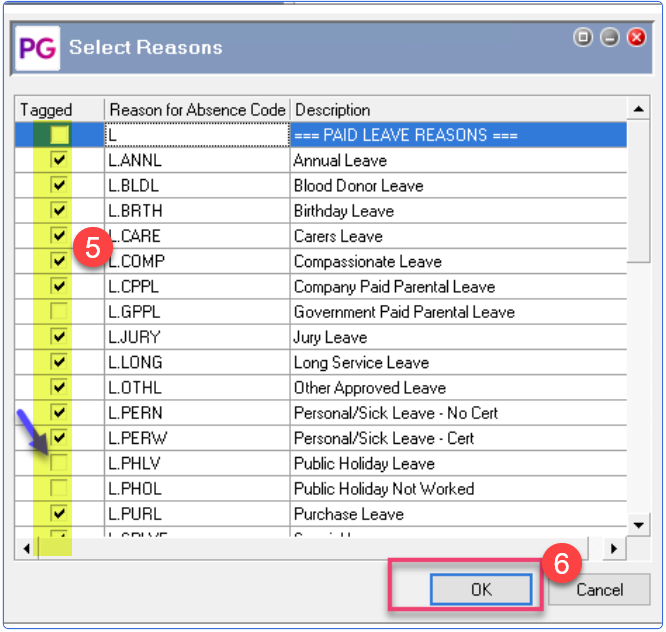Viewport: 666px width, 632px height.
Task: Tick the L.PHOL Public Holiday Not Worked checkbox
Action: coord(59,489)
